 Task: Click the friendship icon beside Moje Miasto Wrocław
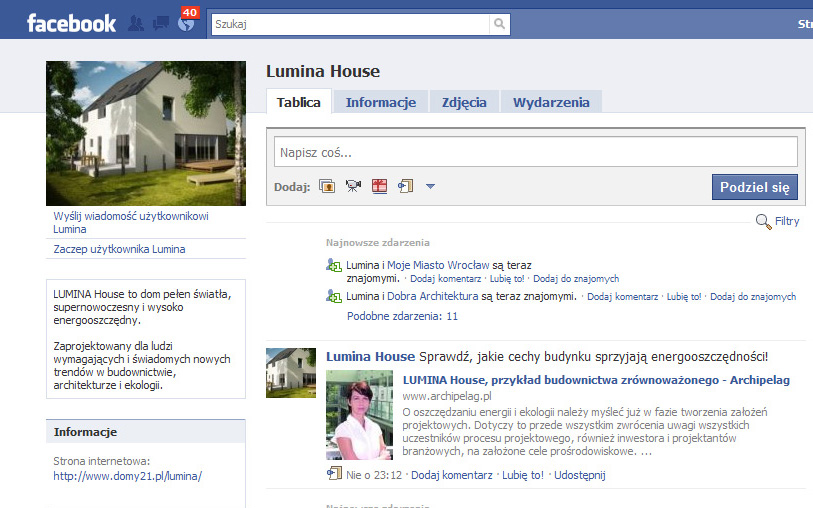coord(334,265)
